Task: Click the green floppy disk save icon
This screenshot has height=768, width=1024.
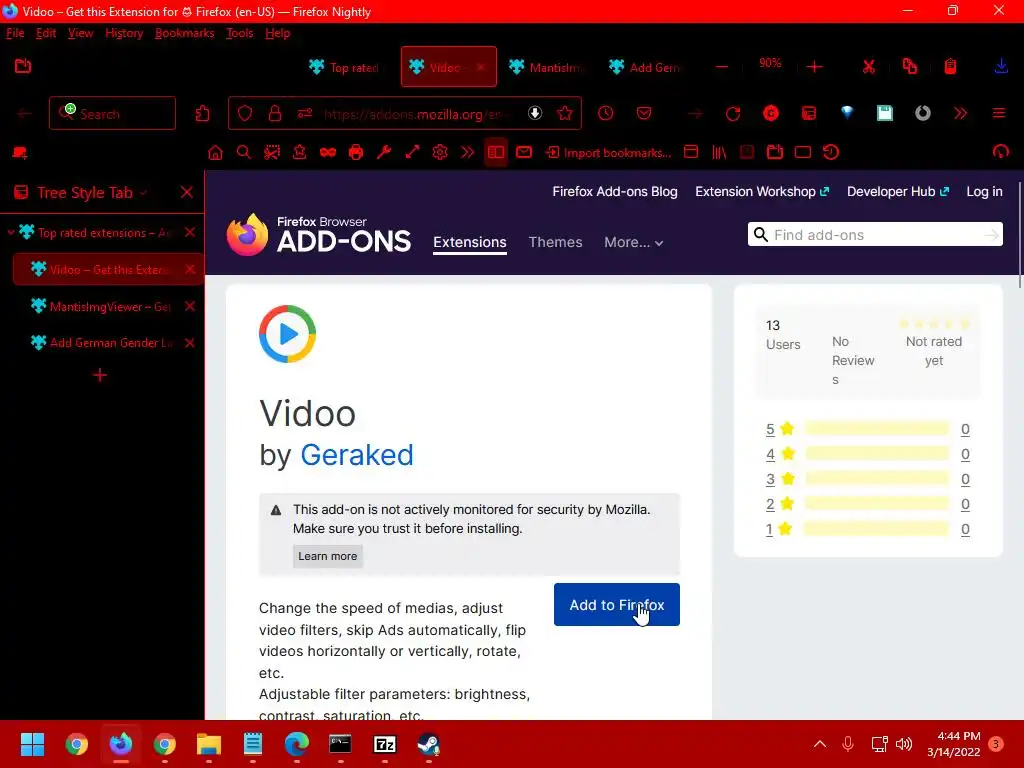Action: [x=885, y=114]
